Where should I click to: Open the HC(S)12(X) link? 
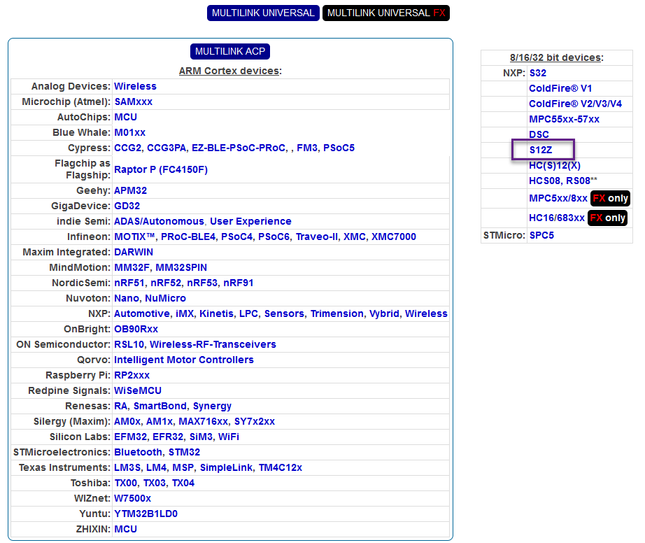point(555,165)
